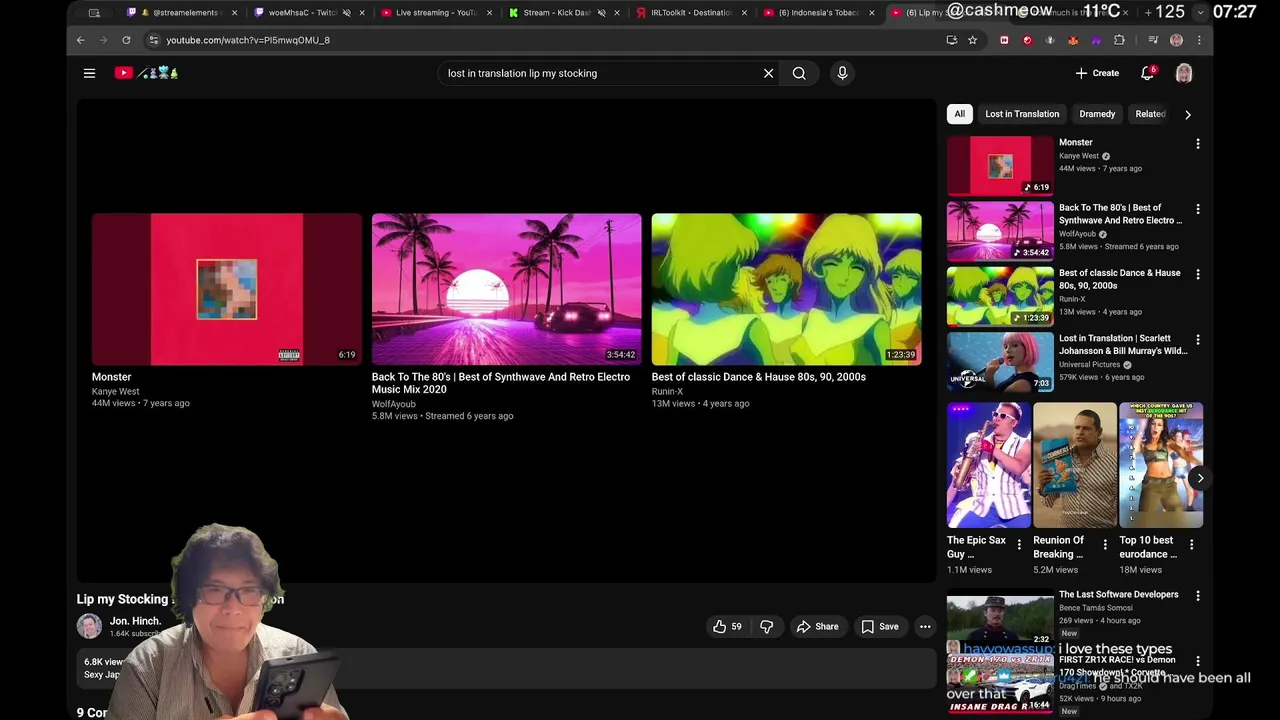Click the Create button
The width and height of the screenshot is (1280, 720).
pyautogui.click(x=1097, y=73)
